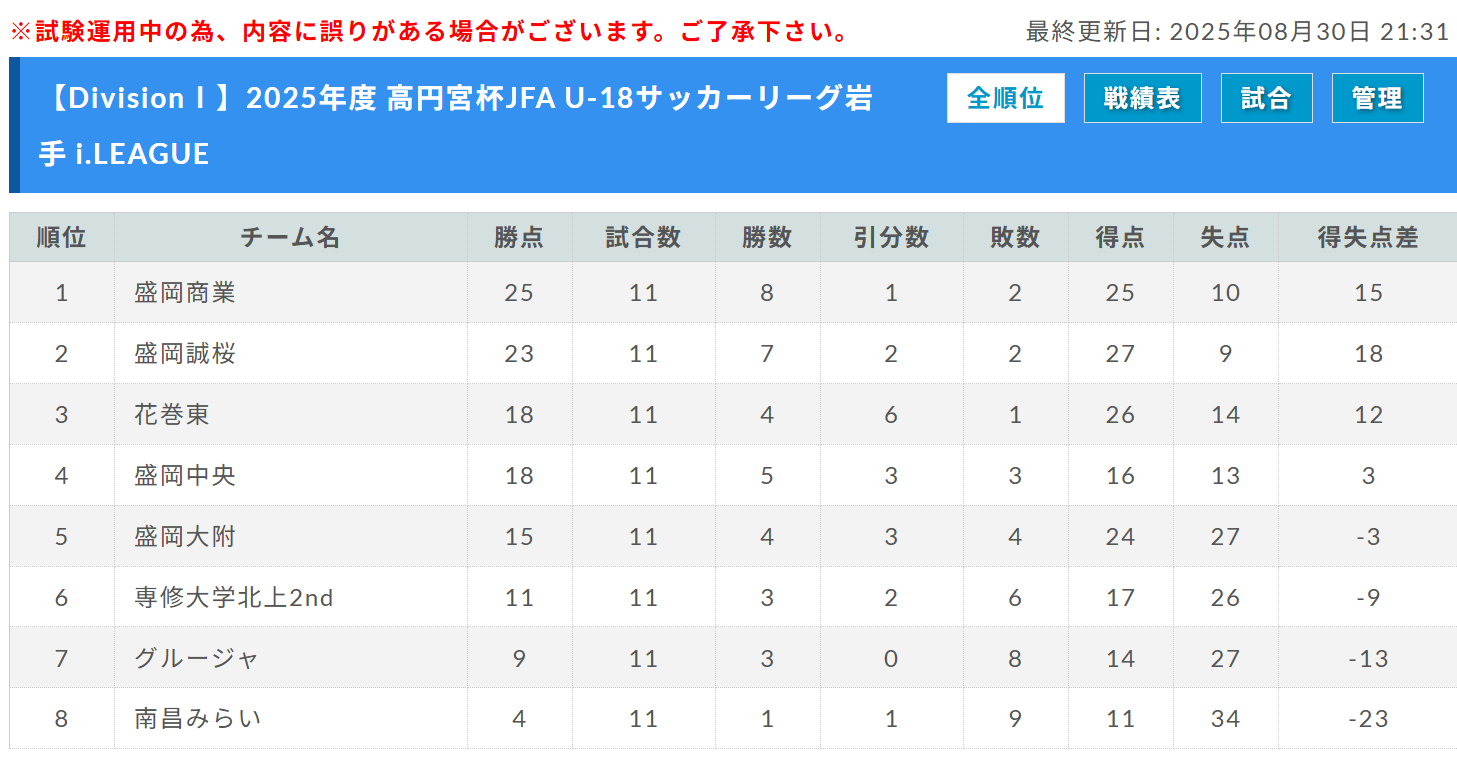Click the 最終更新日 timestamp text
The image size is (1457, 768).
point(1237,32)
